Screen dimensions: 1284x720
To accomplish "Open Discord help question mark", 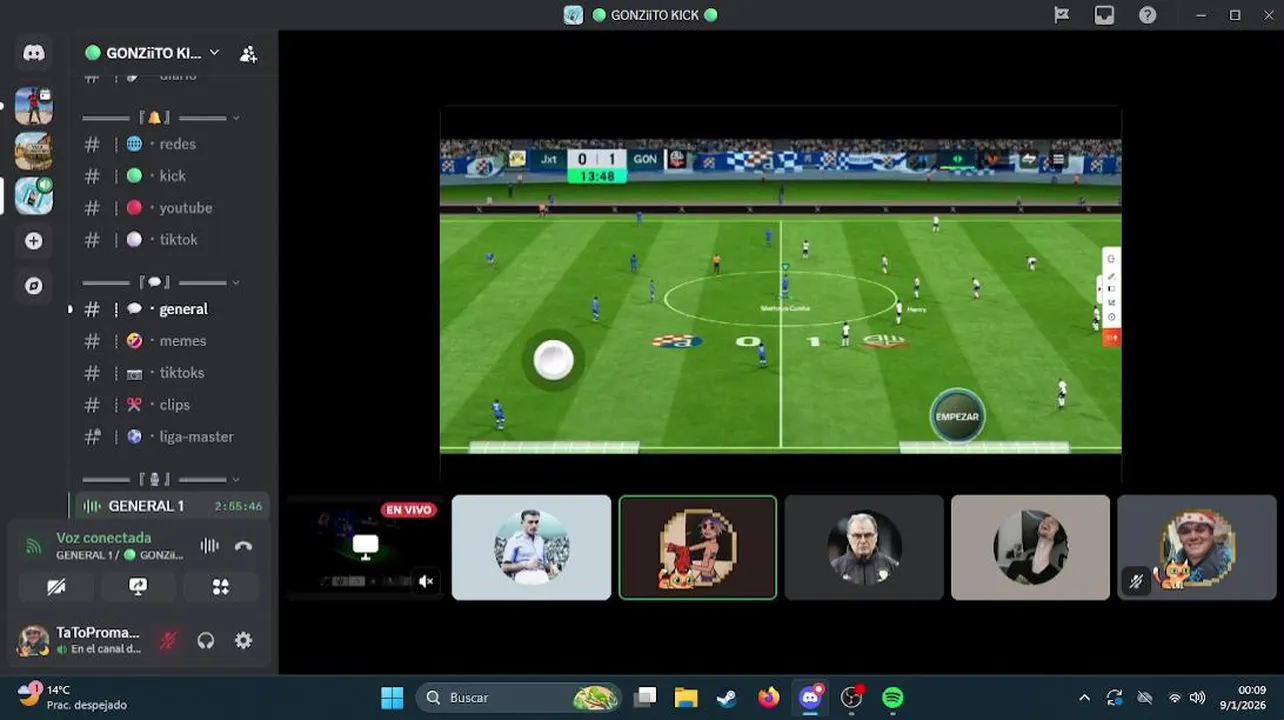I will 1148,15.
